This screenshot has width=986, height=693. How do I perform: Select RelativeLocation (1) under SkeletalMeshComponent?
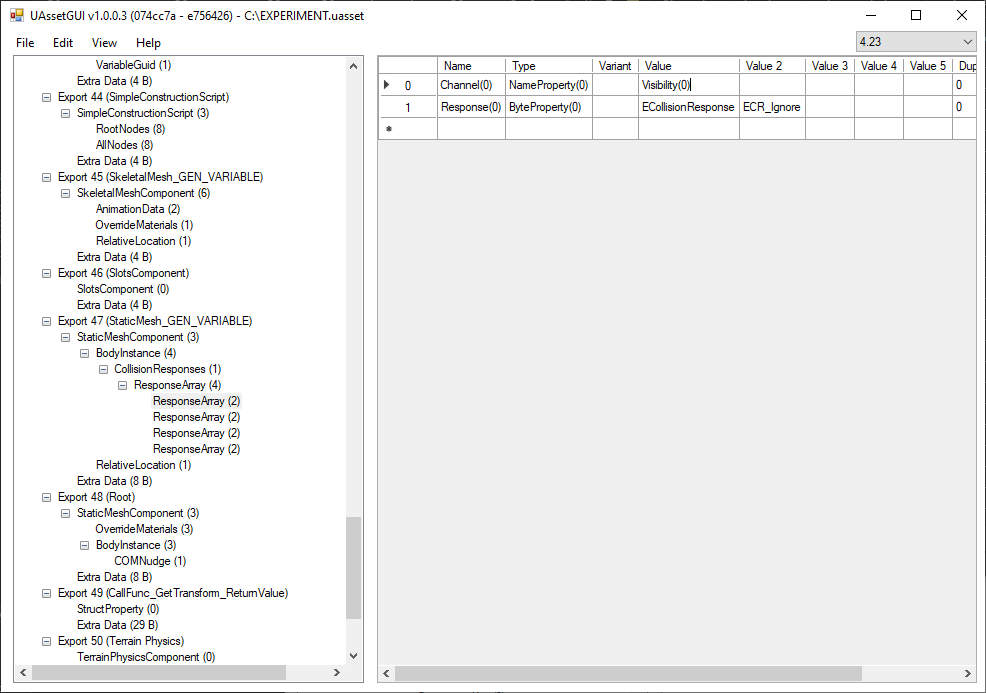click(x=143, y=241)
